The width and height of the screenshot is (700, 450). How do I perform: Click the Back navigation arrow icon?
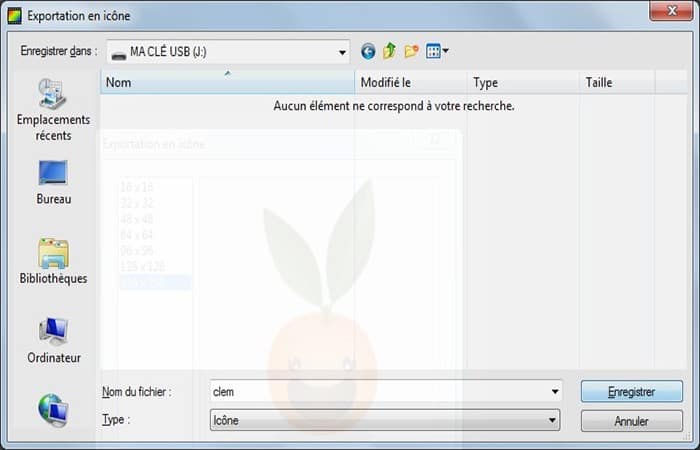368,51
